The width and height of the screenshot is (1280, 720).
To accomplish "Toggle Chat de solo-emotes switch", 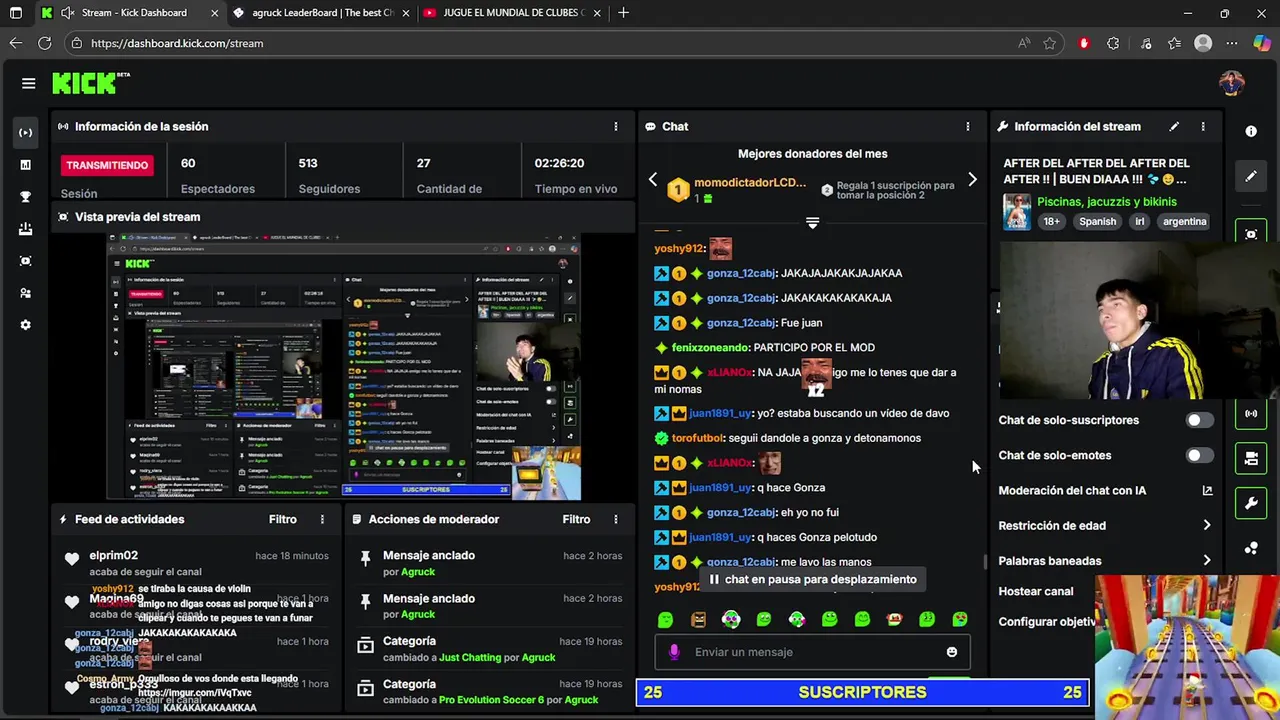I will coord(1199,455).
